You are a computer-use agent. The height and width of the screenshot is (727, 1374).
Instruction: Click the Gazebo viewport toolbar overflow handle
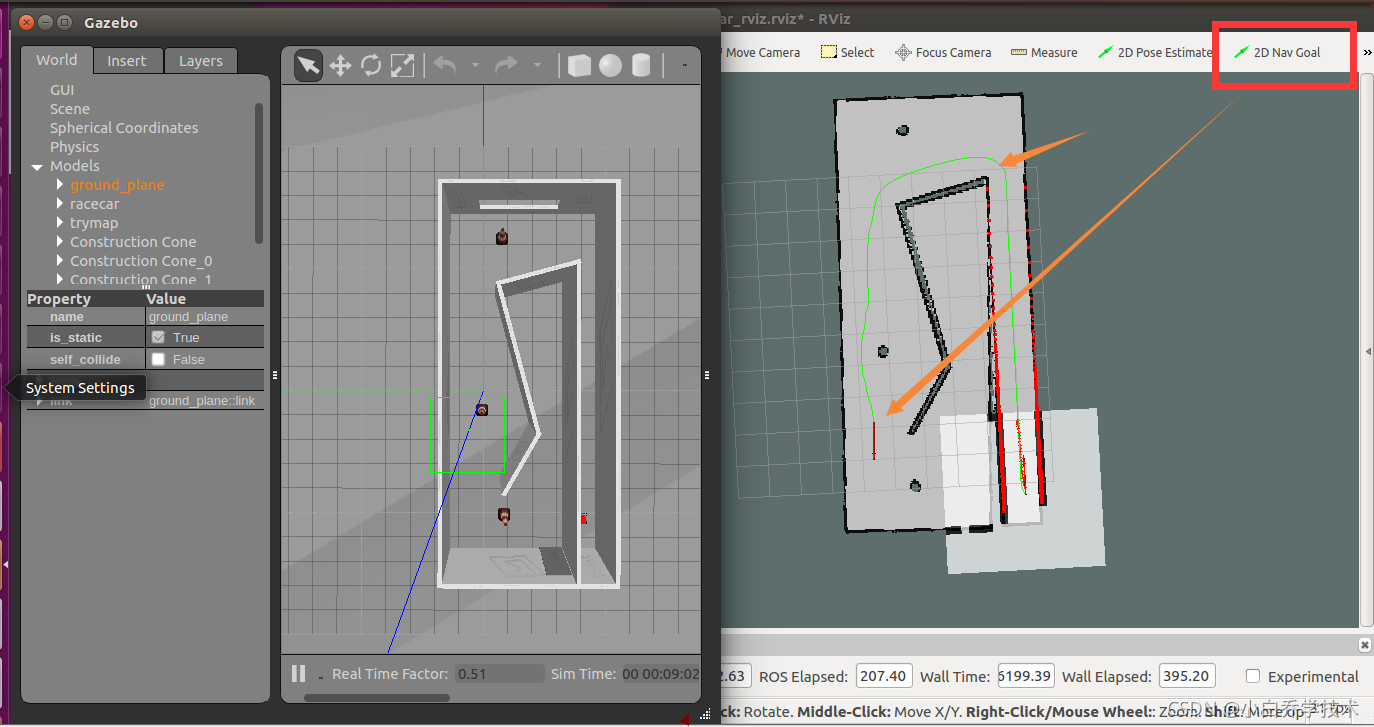(x=684, y=66)
